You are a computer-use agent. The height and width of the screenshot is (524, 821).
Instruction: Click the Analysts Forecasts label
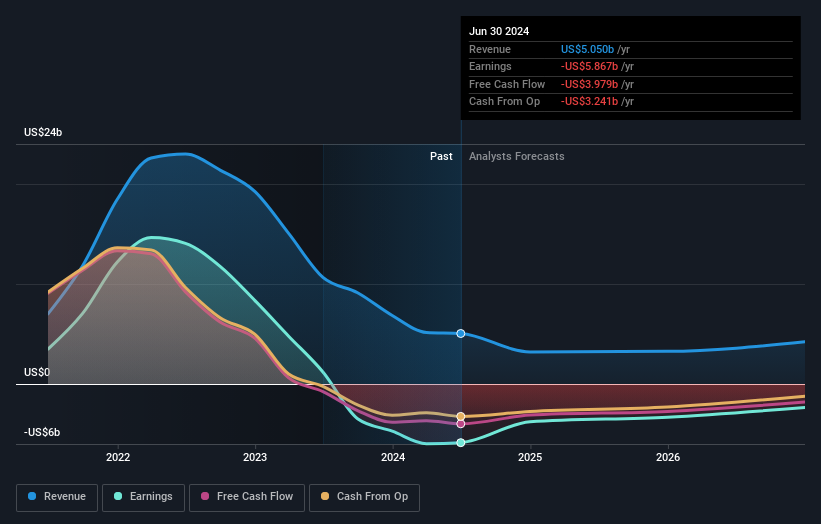[517, 157]
